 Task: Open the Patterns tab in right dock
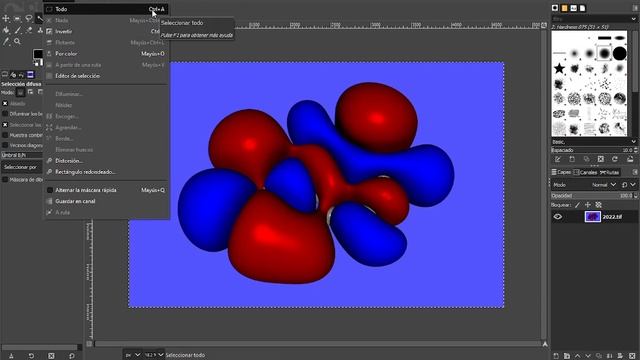564,8
